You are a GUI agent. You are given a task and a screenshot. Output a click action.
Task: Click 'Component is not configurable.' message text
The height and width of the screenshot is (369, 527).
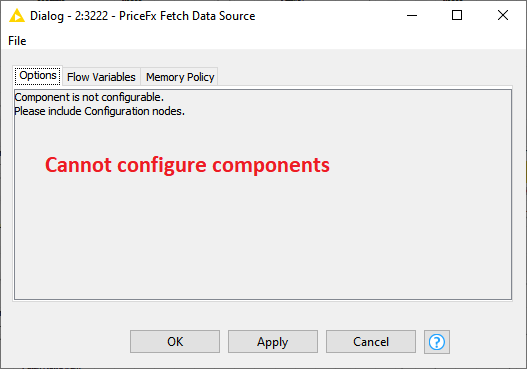coord(89,97)
